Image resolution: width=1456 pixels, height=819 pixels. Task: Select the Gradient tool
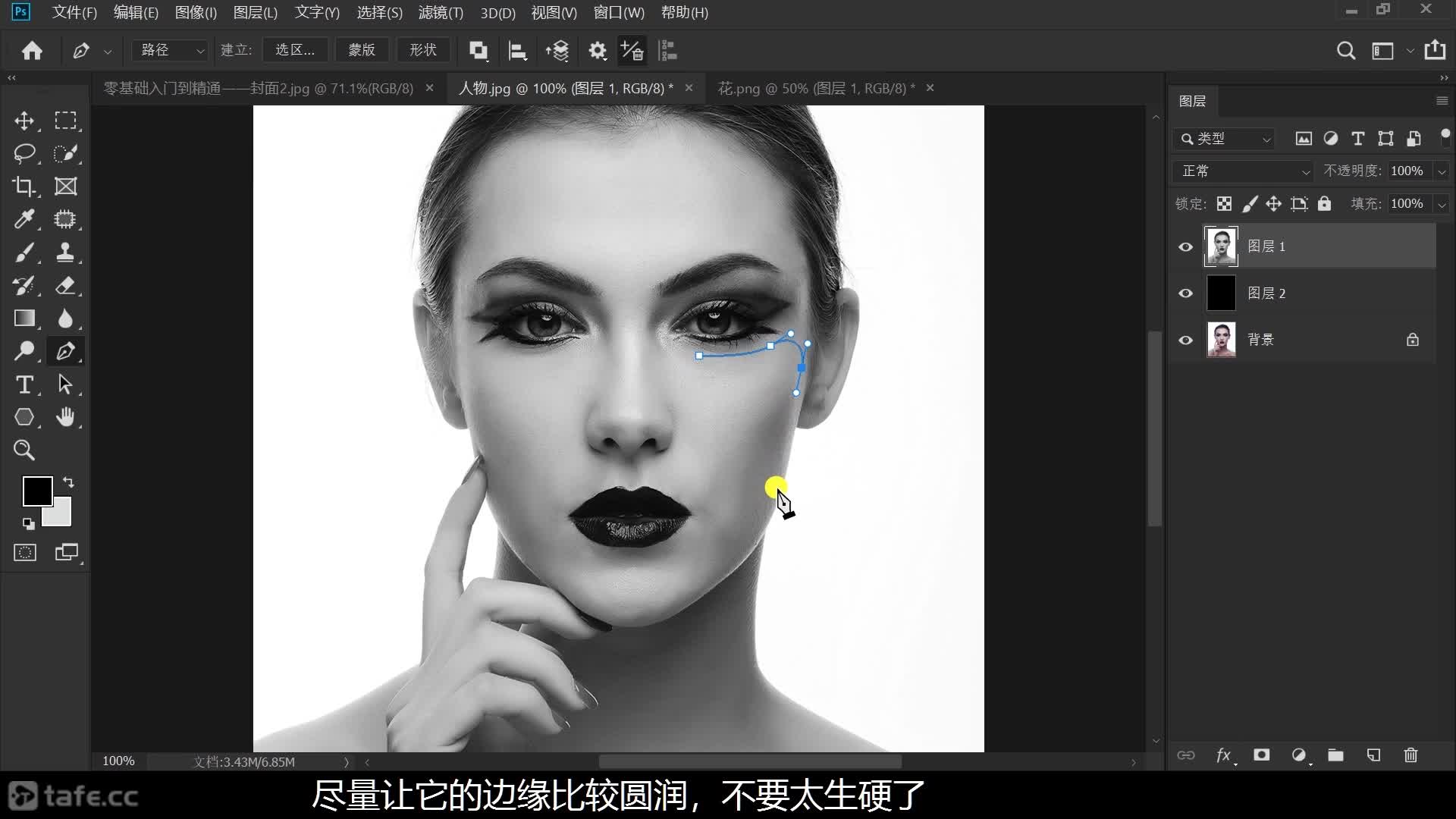point(24,318)
